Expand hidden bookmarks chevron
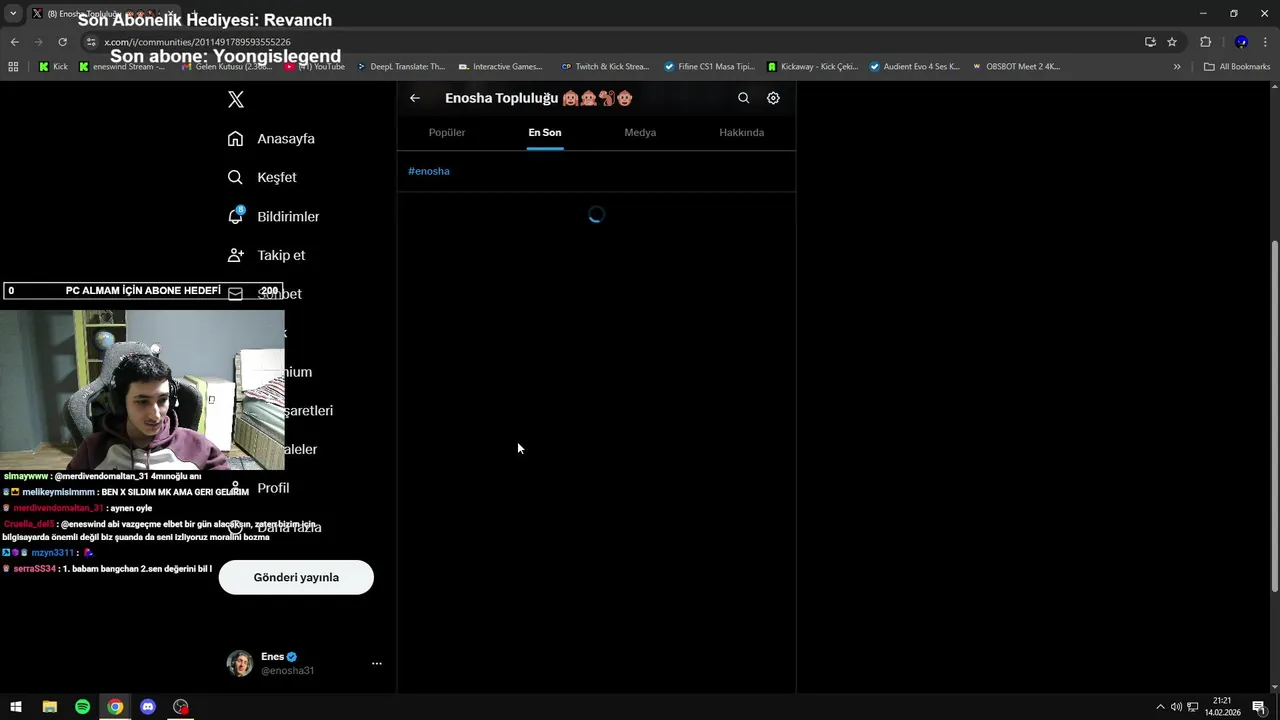This screenshot has height=720, width=1280. point(1177,67)
